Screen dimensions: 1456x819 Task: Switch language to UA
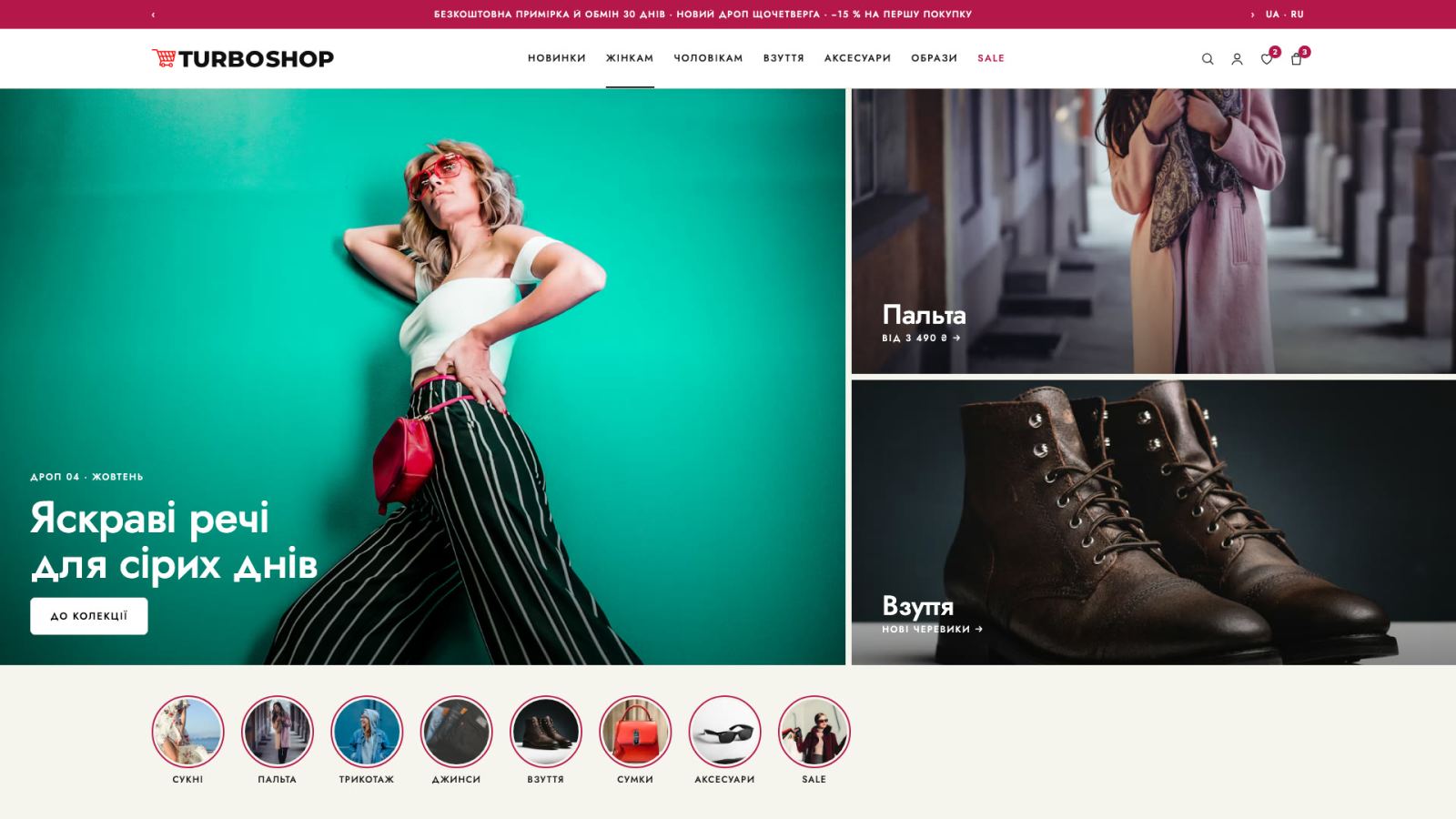coord(1272,15)
